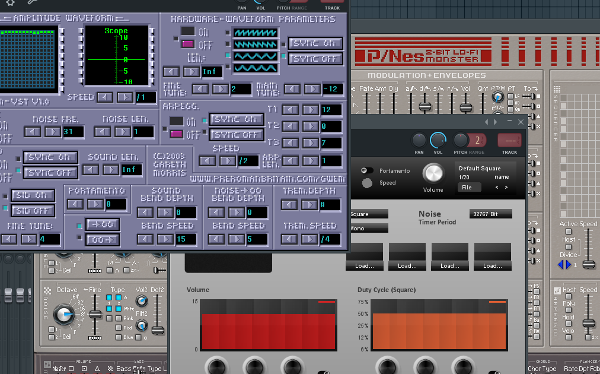
Task: Select the →00 bend direction button
Action: 103,224
